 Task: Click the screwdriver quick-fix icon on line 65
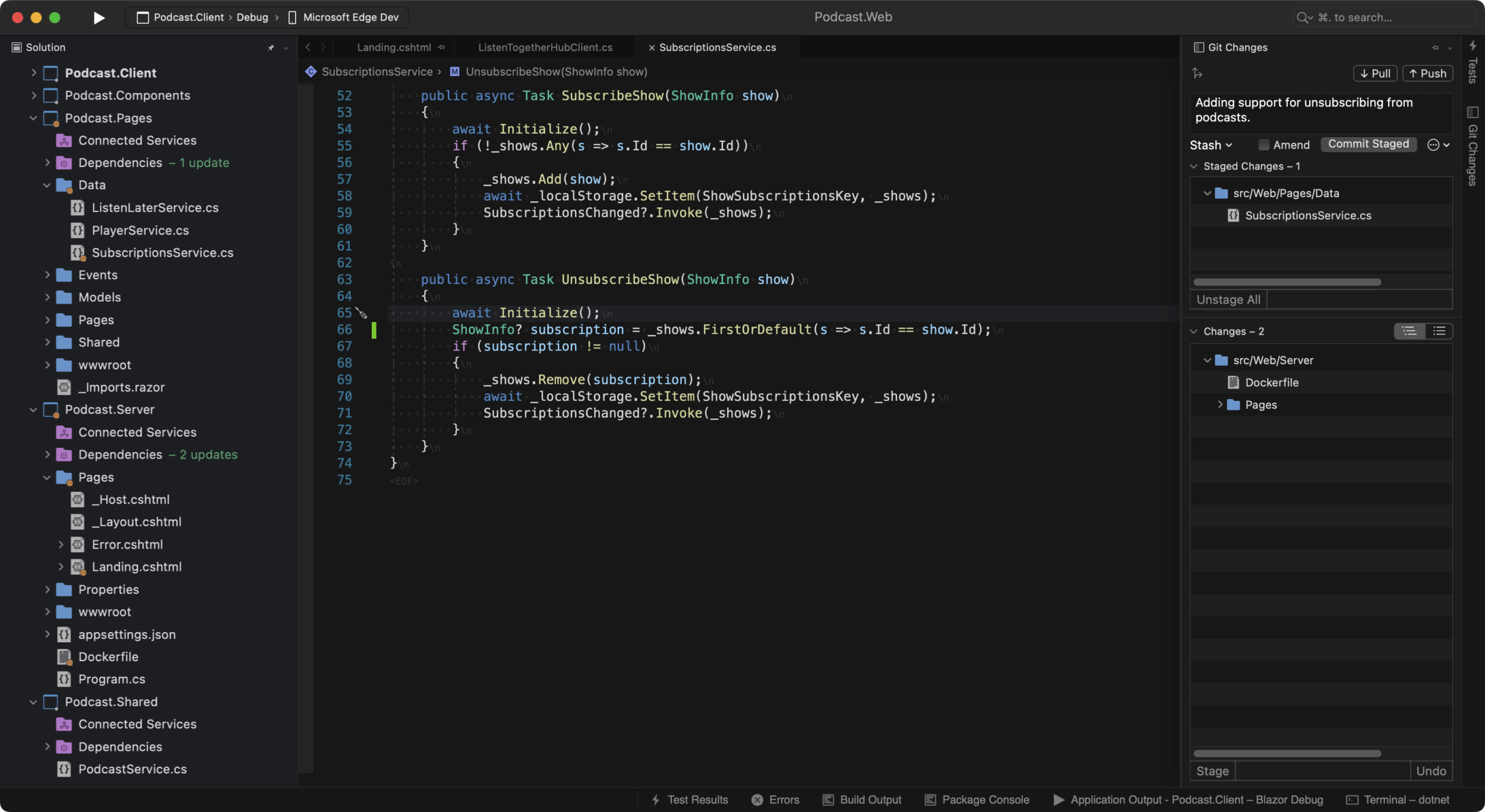(361, 313)
